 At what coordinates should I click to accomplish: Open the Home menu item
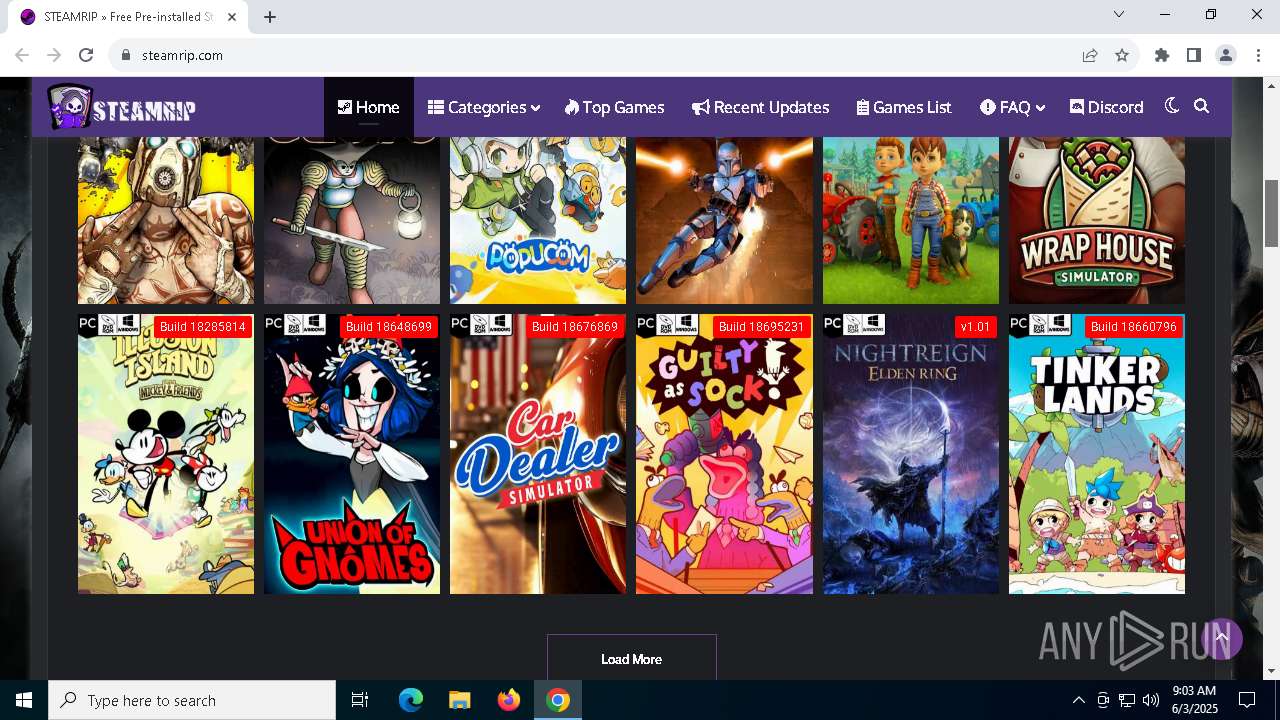coord(368,107)
